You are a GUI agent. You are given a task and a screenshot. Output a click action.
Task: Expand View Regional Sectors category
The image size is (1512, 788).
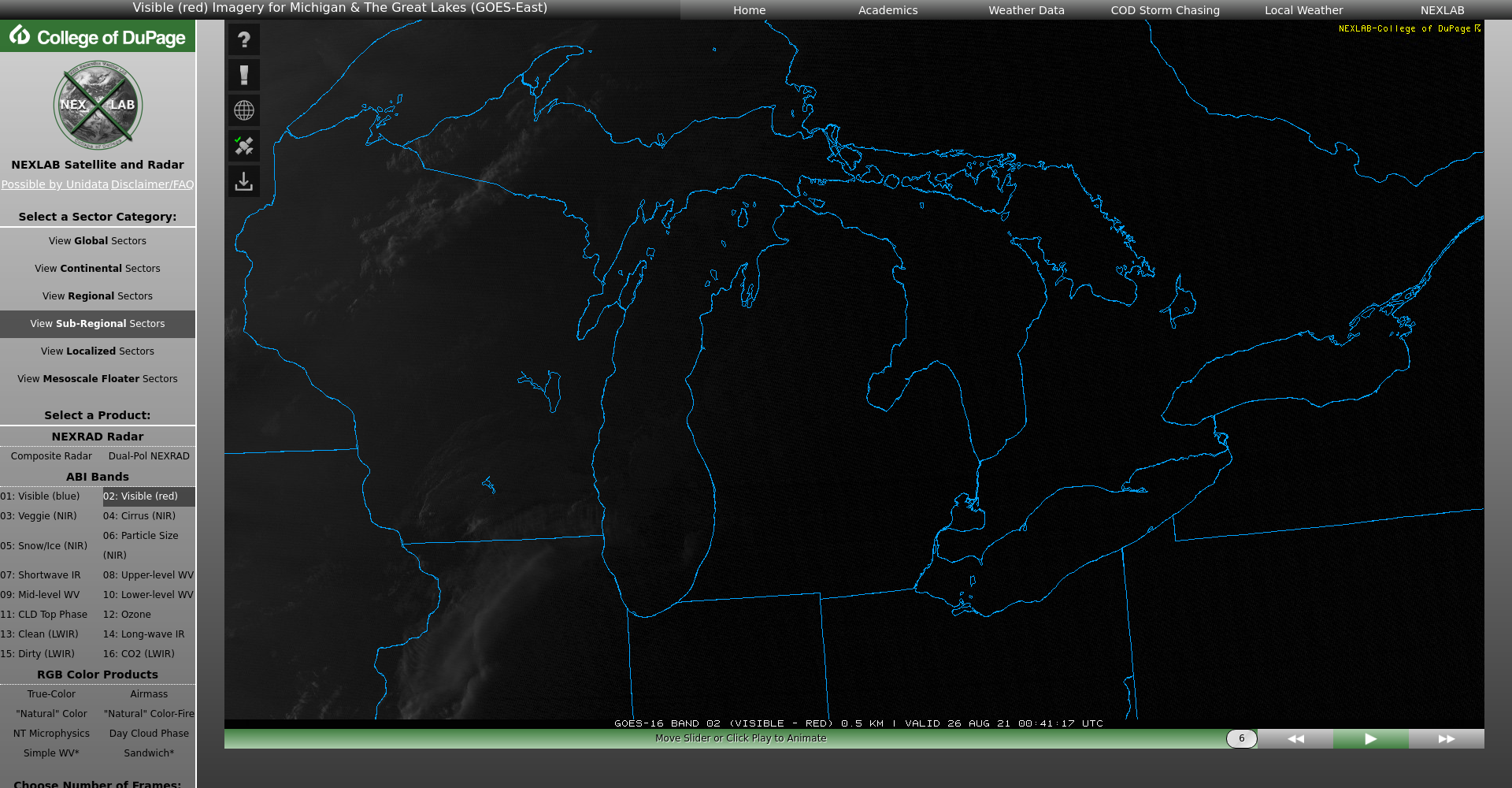coord(98,296)
